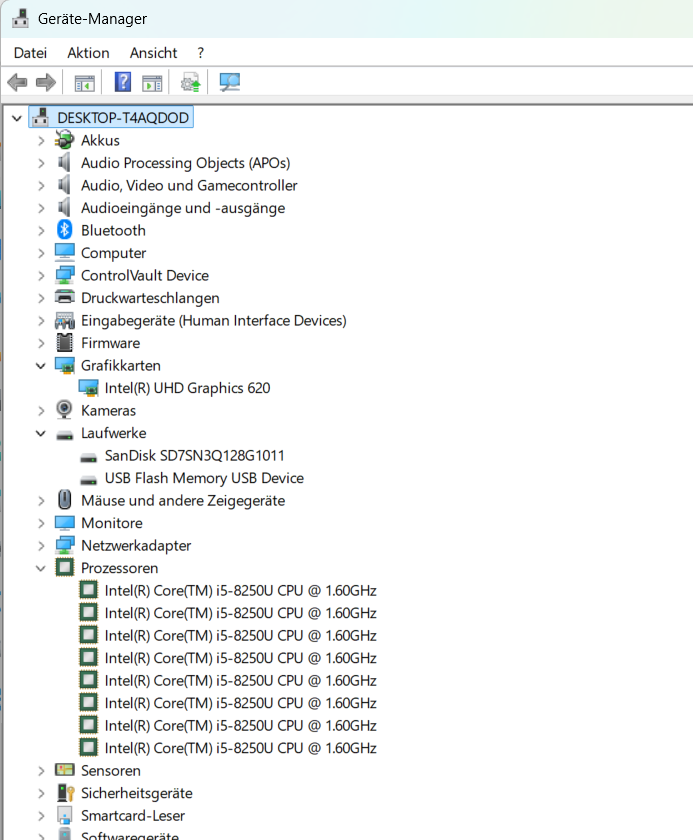
Task: Select the Smartcard-Leser label
Action: click(x=133, y=815)
